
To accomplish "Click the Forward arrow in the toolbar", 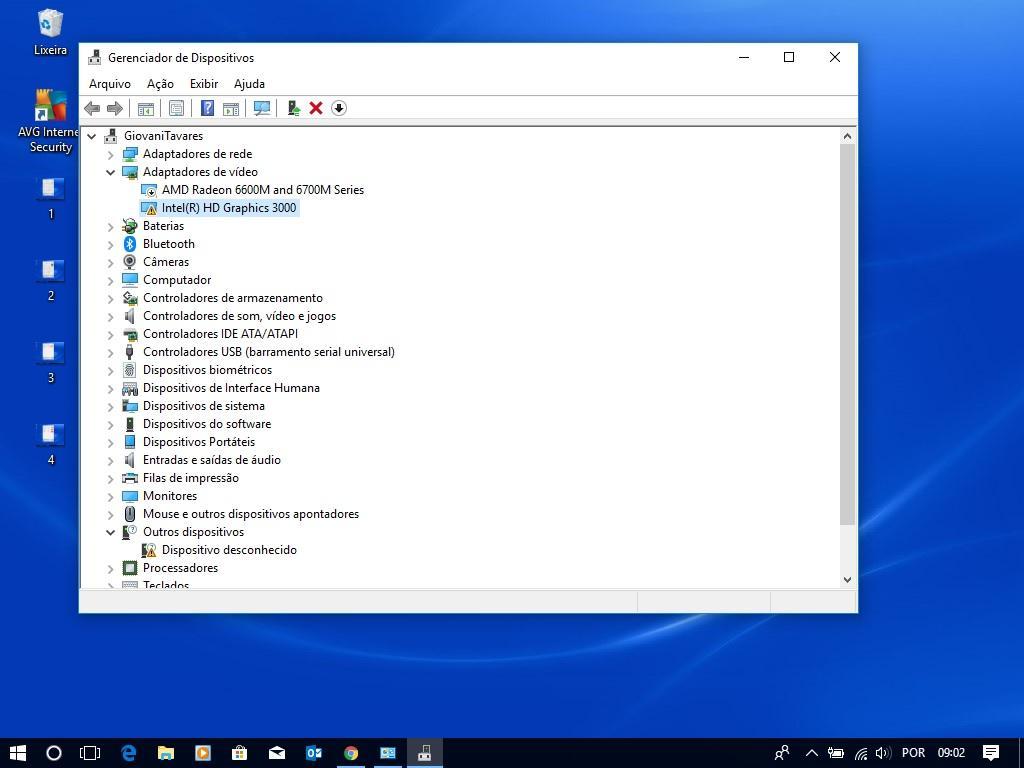I will 114,108.
